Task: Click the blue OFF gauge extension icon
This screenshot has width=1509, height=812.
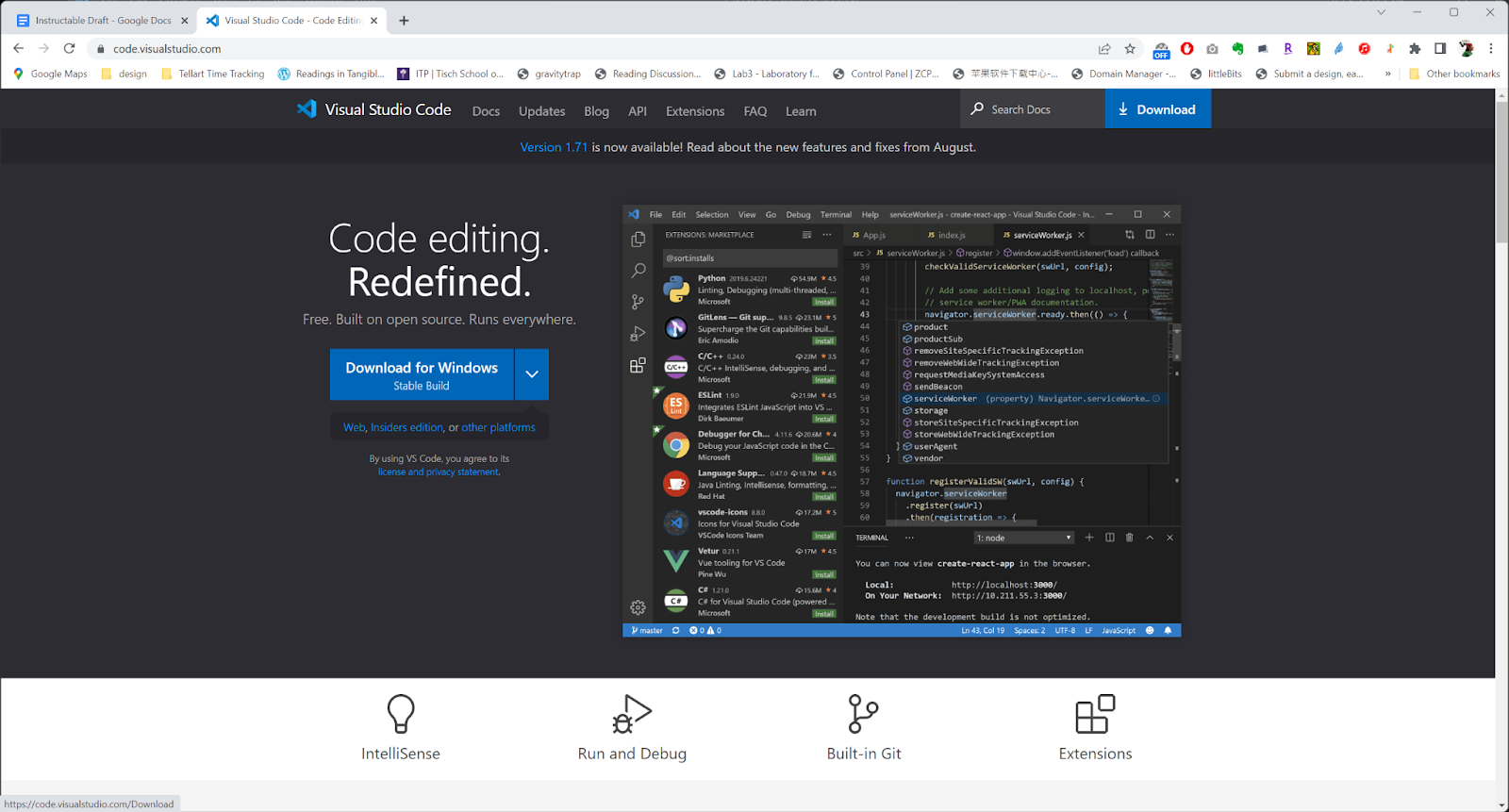Action: [x=1162, y=50]
